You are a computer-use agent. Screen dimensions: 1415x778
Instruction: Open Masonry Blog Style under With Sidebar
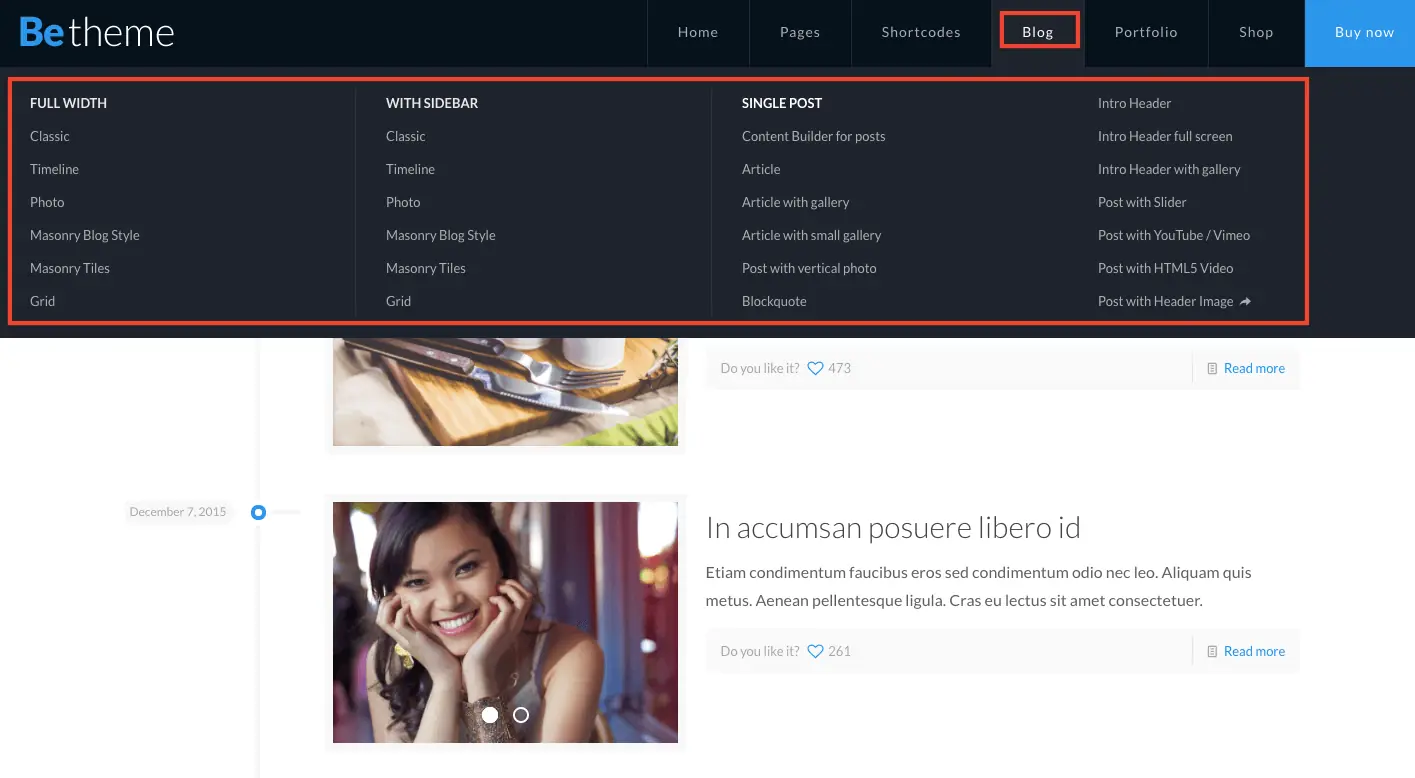[x=441, y=235]
